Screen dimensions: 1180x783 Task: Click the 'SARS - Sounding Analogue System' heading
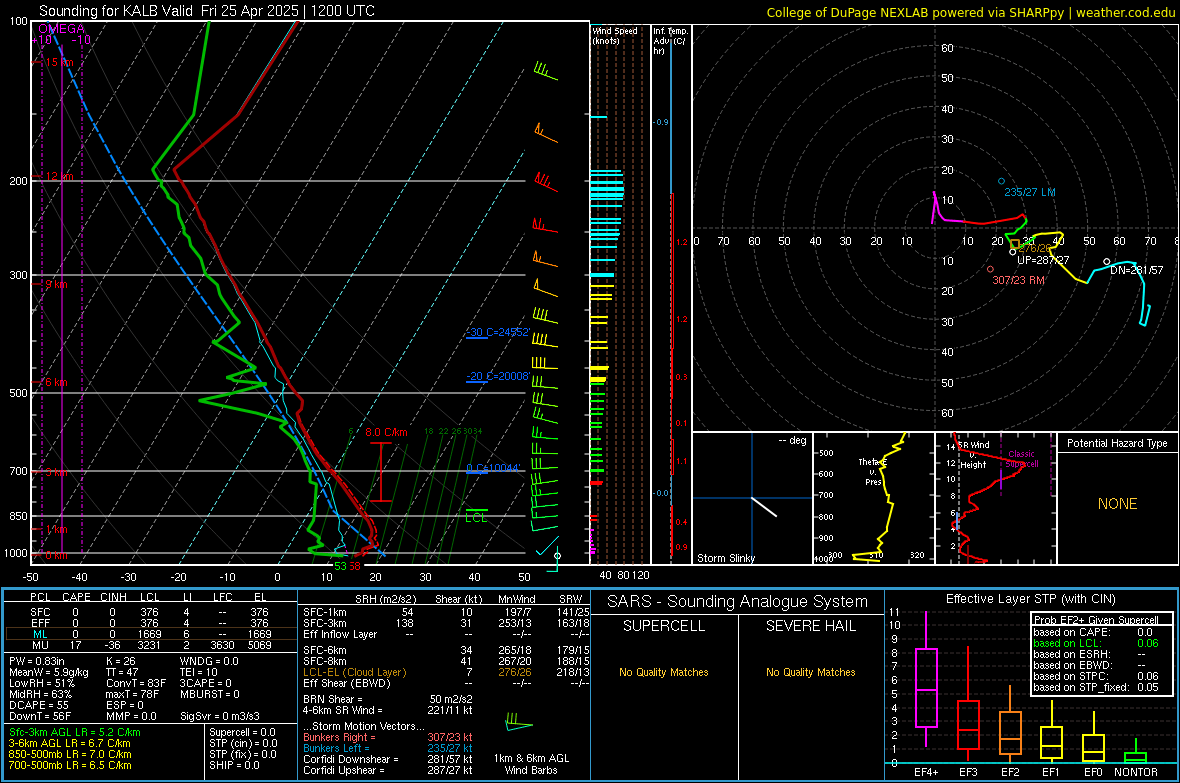coord(738,602)
